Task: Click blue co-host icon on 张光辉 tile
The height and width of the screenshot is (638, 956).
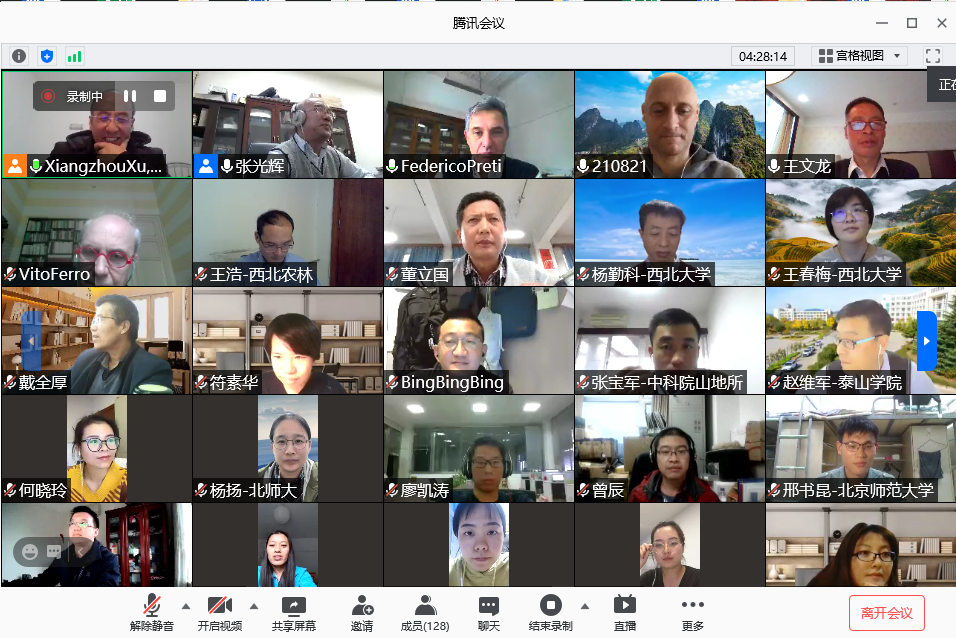Action: point(206,166)
